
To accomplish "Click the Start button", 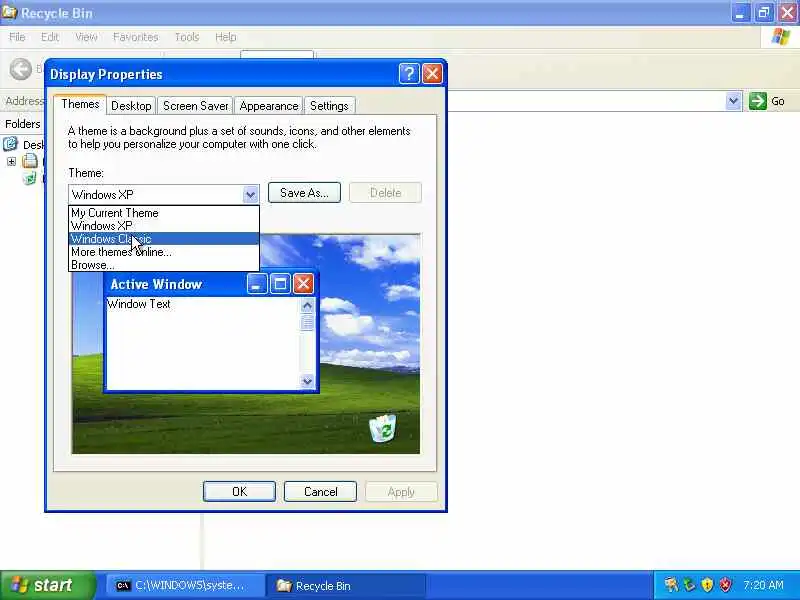I will [47, 585].
